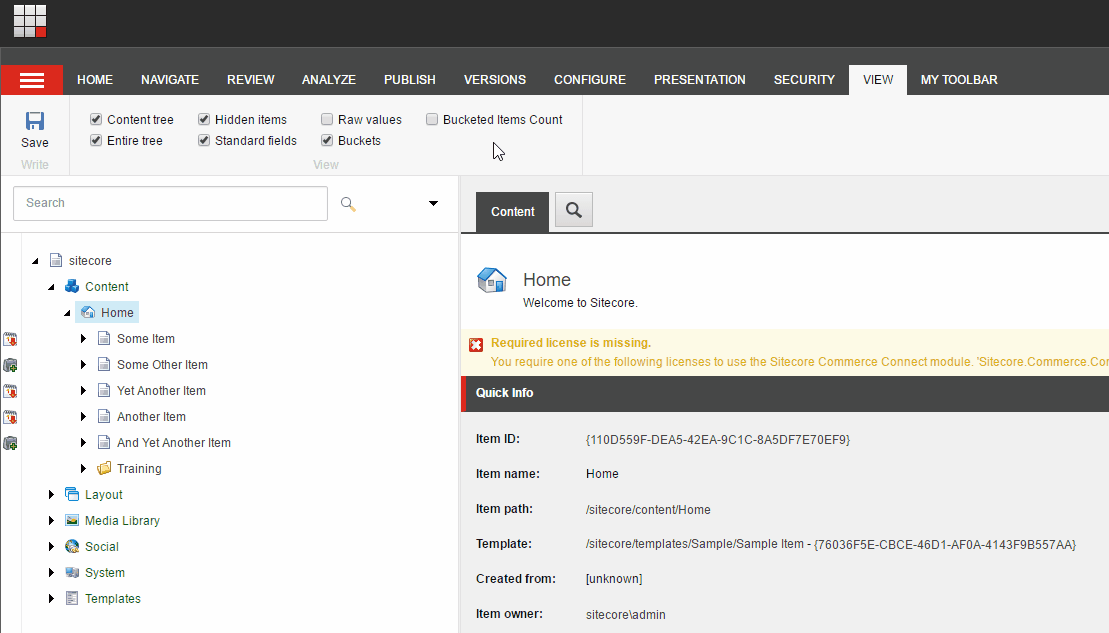Image resolution: width=1109 pixels, height=633 pixels.
Task: Enable the Bucketed Items Count checkbox
Action: click(432, 120)
